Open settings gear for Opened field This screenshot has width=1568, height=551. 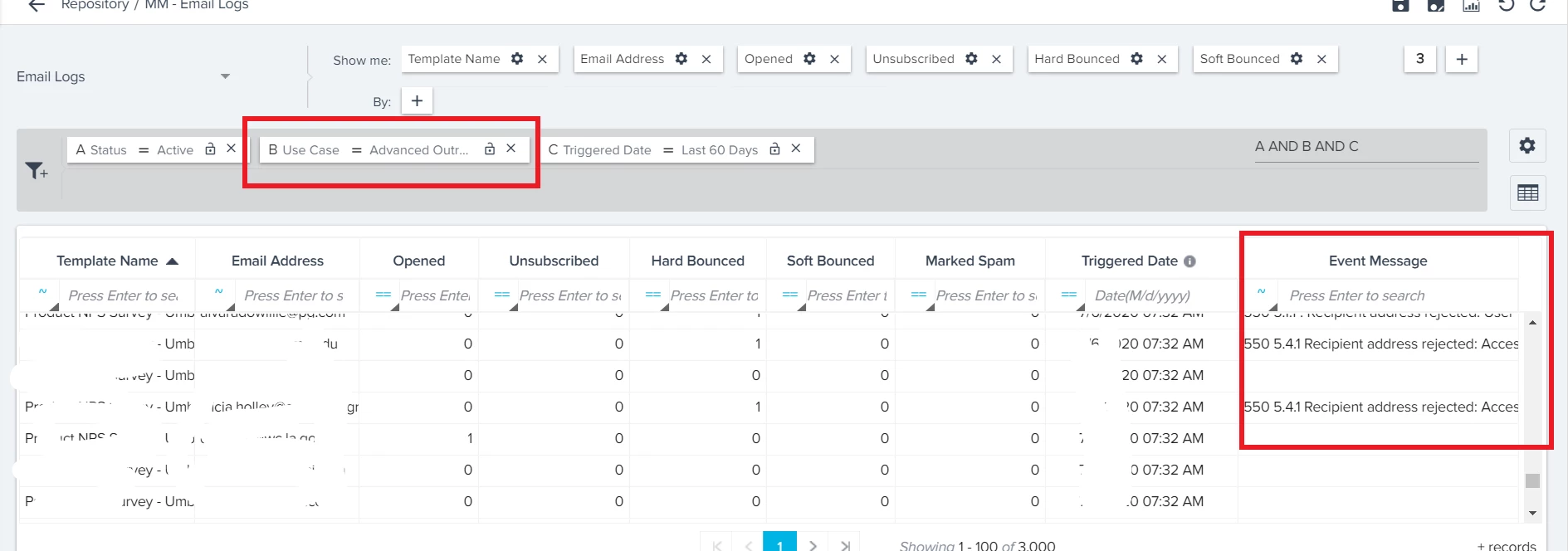810,59
